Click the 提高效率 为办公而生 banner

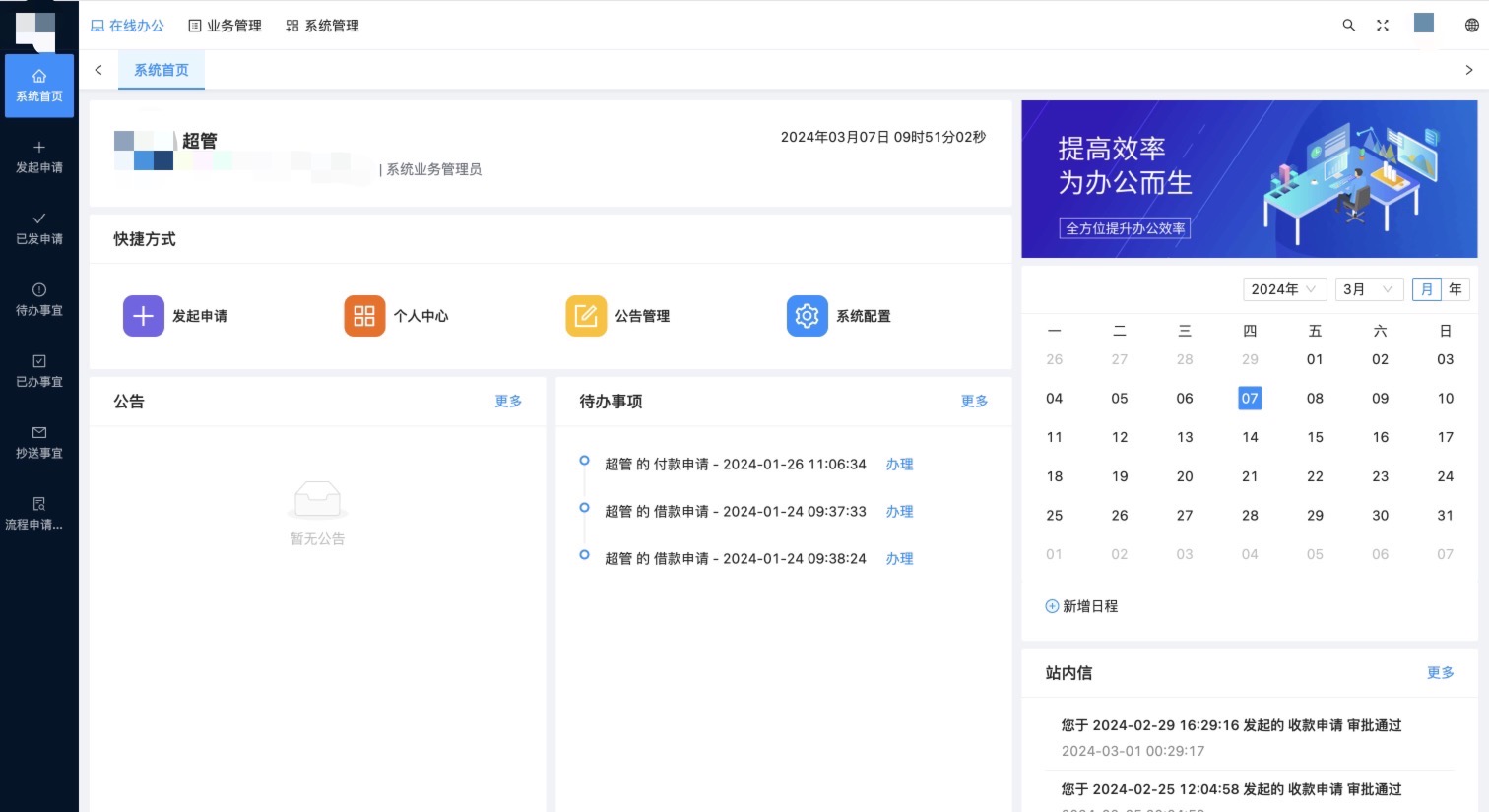pos(1249,179)
